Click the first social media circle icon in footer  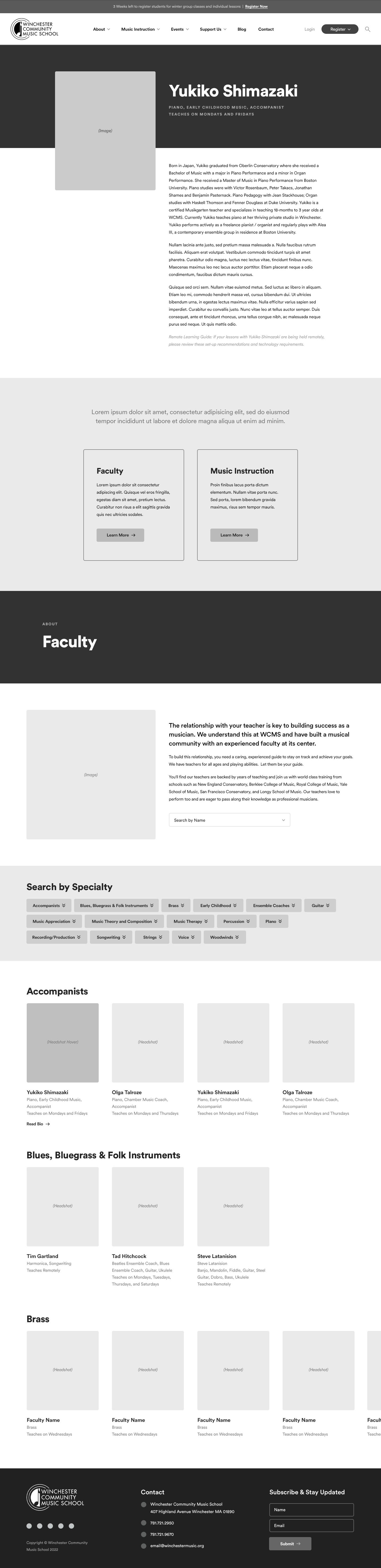point(29,1525)
